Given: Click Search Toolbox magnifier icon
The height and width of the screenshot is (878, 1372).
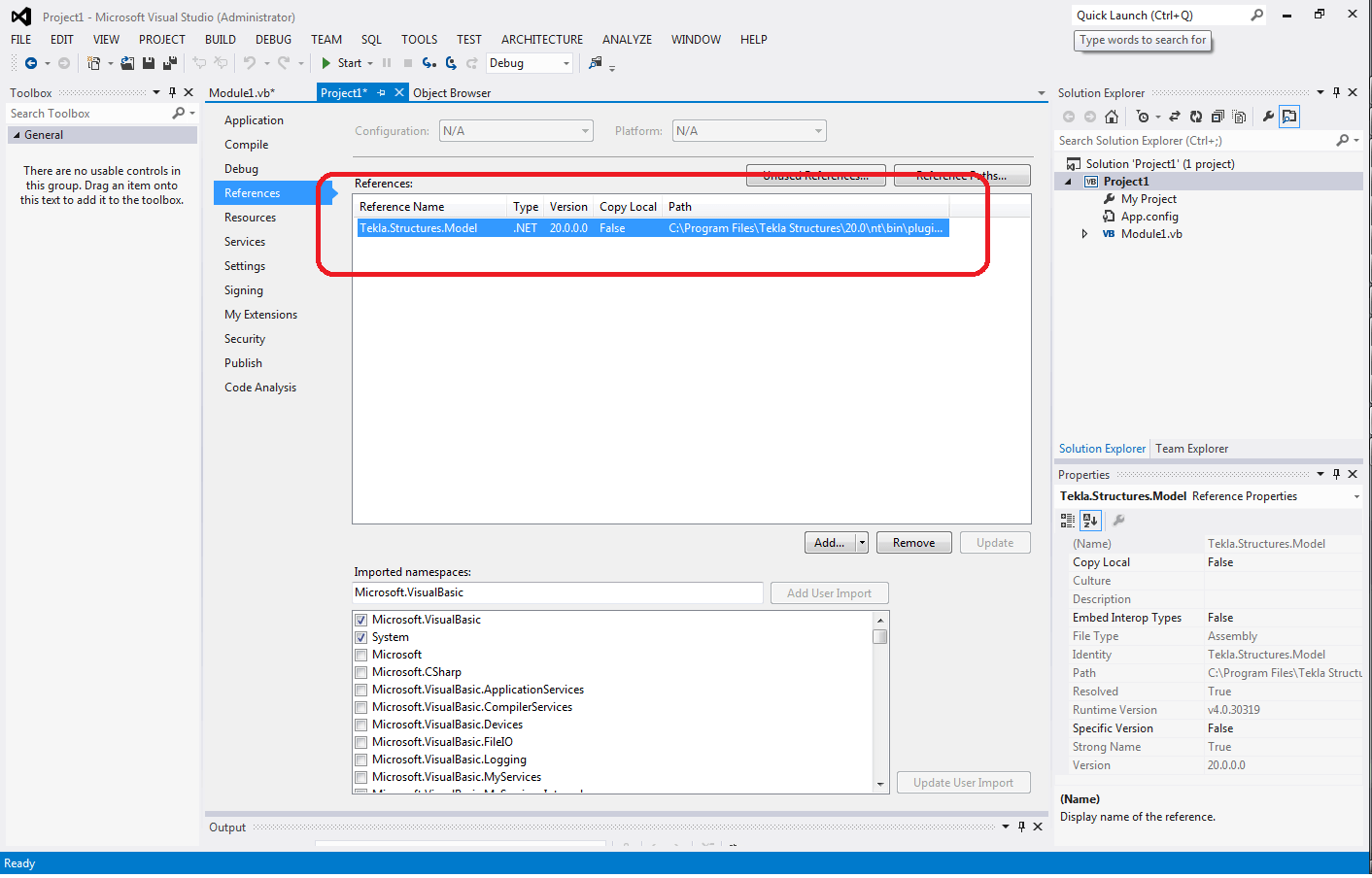Looking at the screenshot, I should pos(179,114).
